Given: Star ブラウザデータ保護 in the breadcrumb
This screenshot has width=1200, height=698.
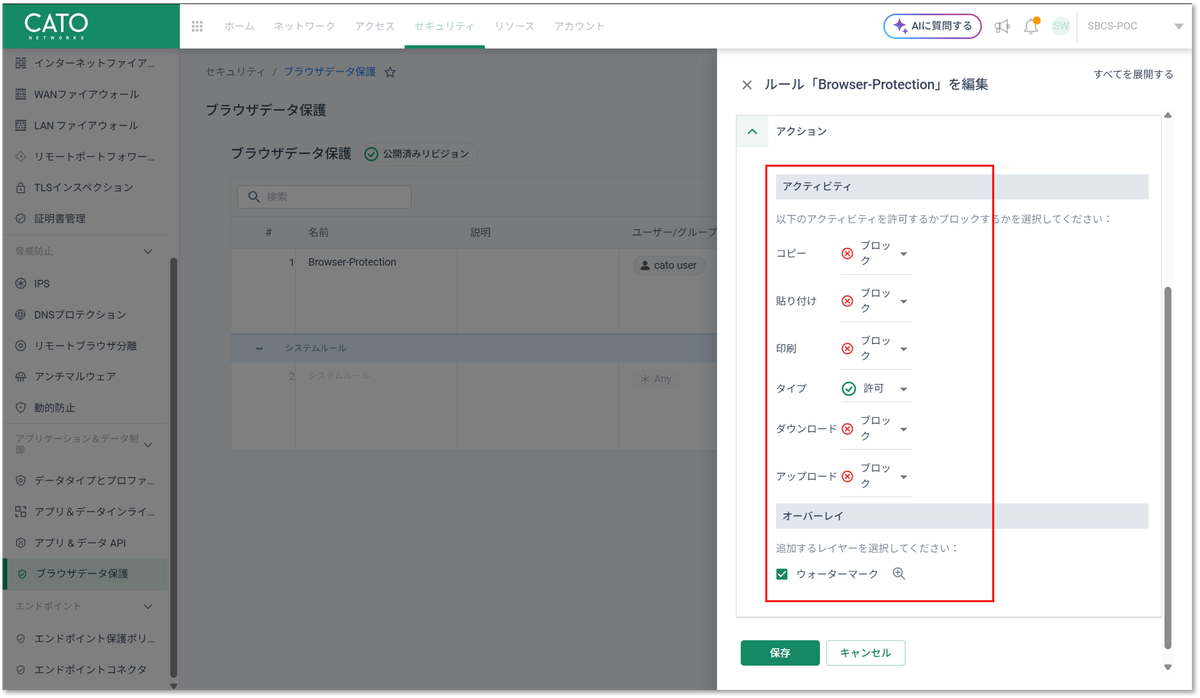Looking at the screenshot, I should click(x=390, y=71).
